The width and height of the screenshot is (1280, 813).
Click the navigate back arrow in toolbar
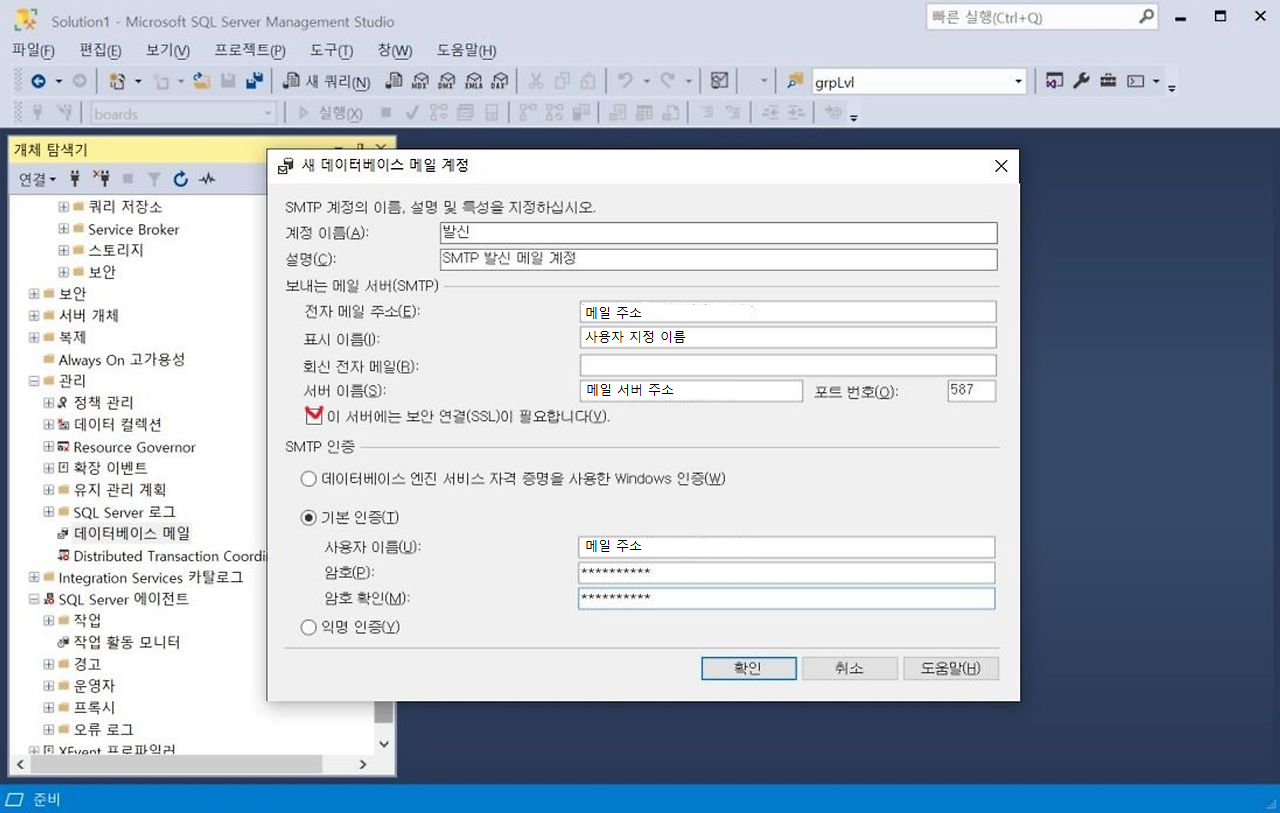(x=38, y=82)
